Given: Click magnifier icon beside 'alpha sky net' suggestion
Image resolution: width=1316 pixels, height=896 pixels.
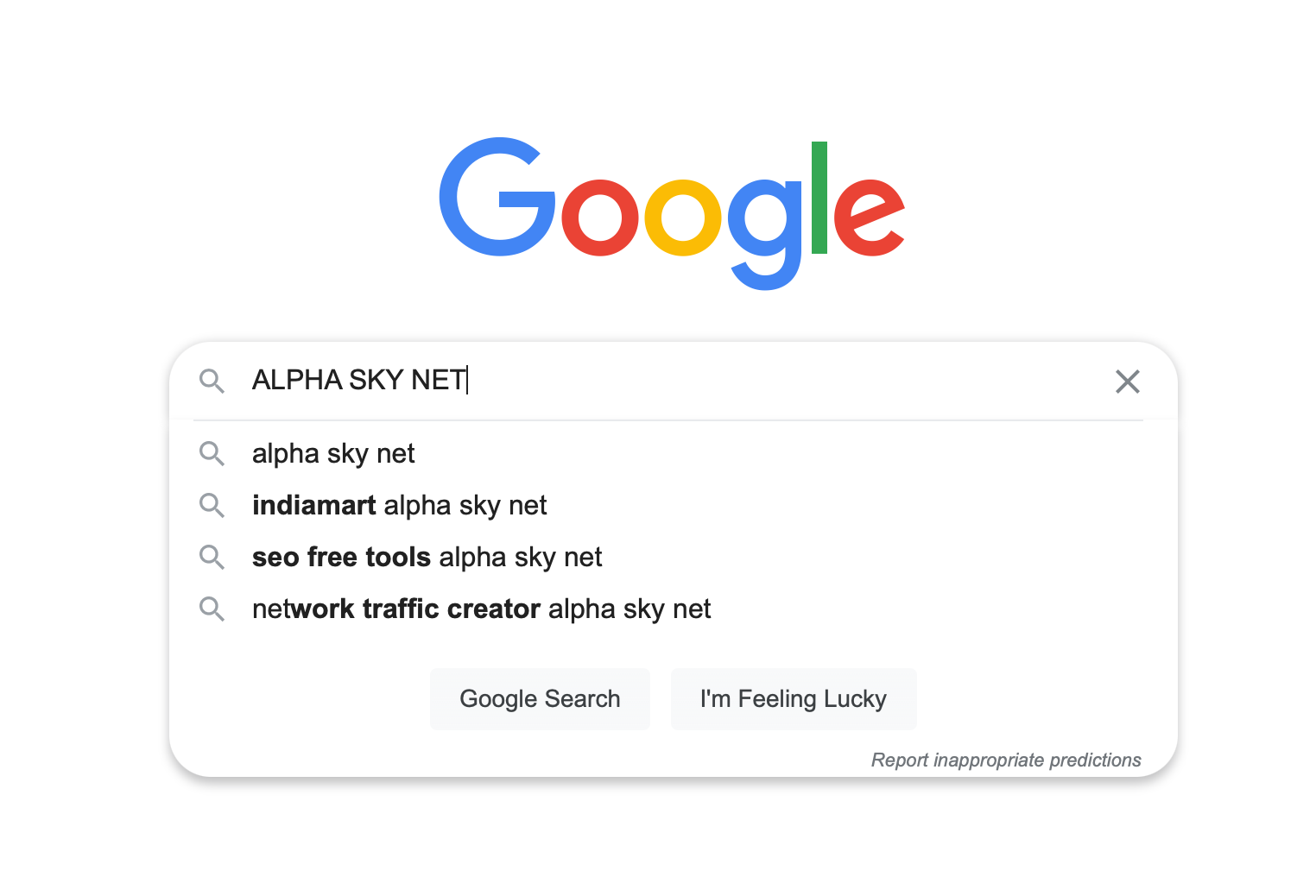Looking at the screenshot, I should (x=212, y=453).
